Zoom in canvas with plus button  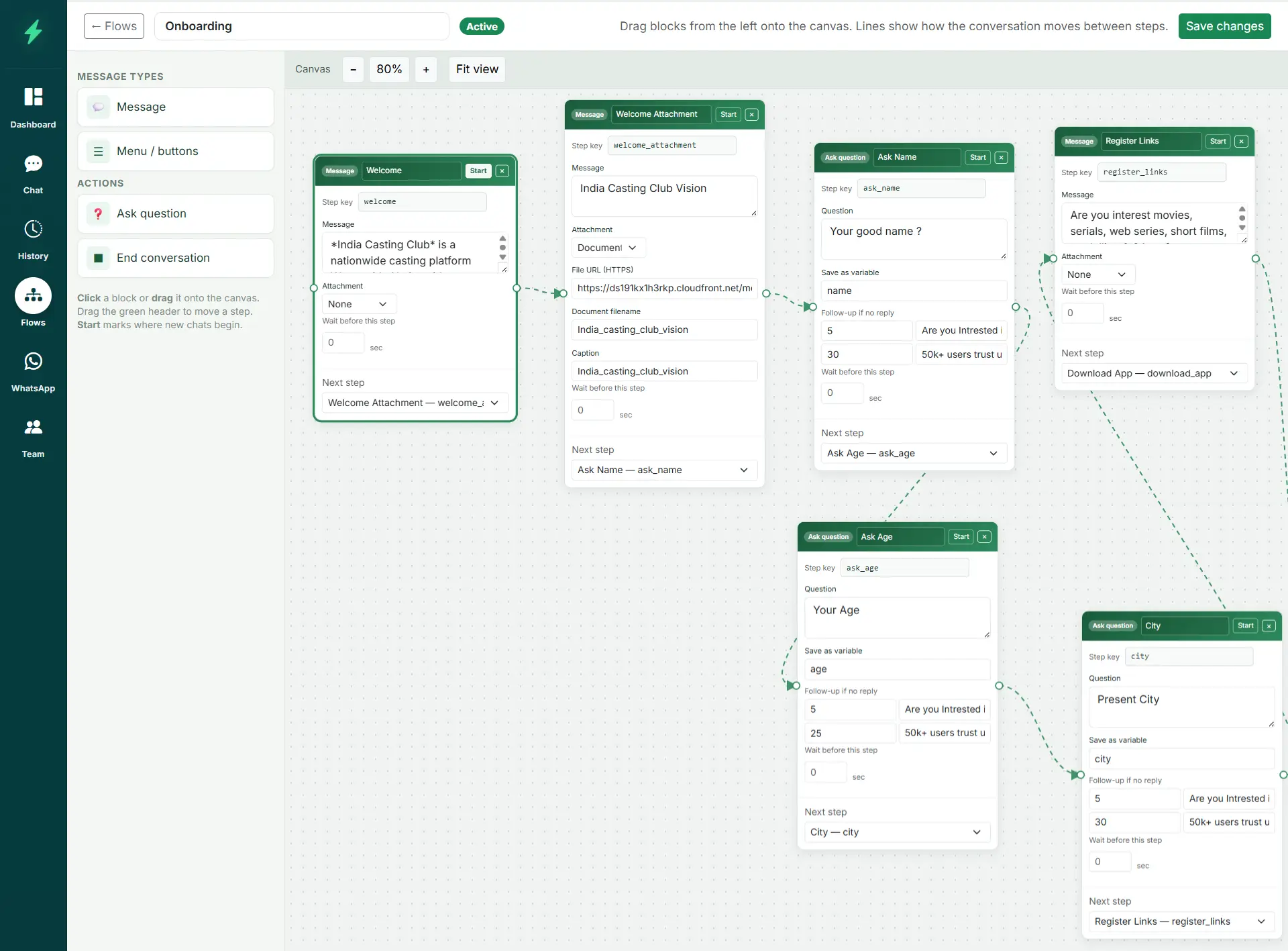pyautogui.click(x=426, y=70)
